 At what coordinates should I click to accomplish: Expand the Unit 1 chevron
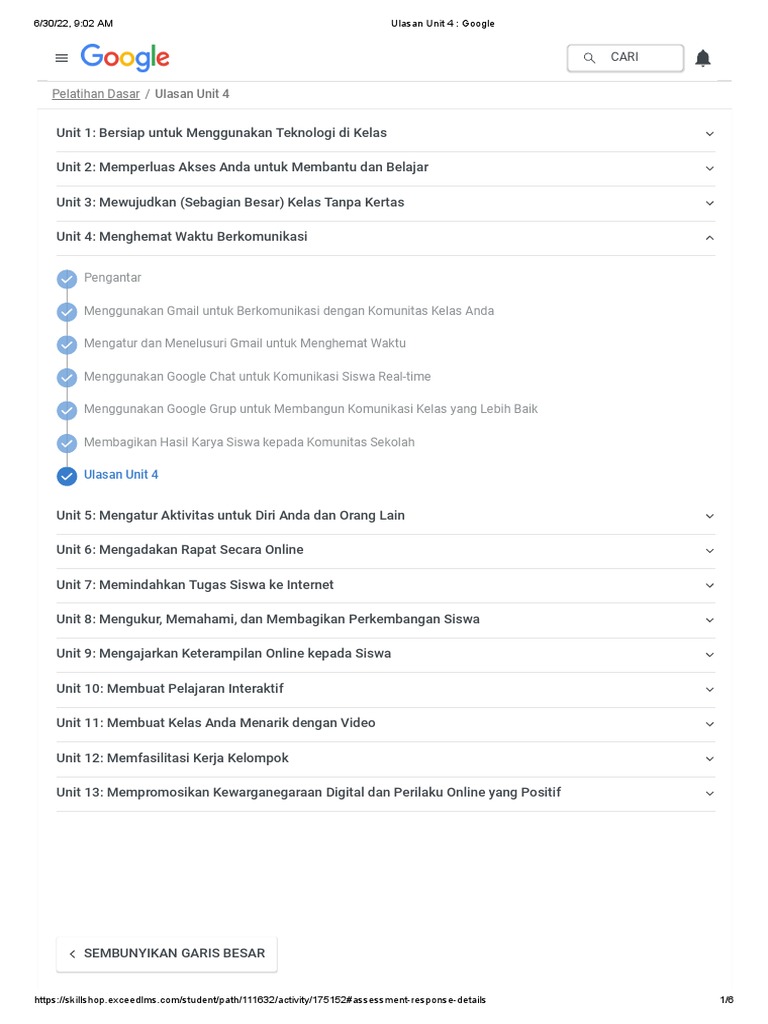click(x=710, y=134)
